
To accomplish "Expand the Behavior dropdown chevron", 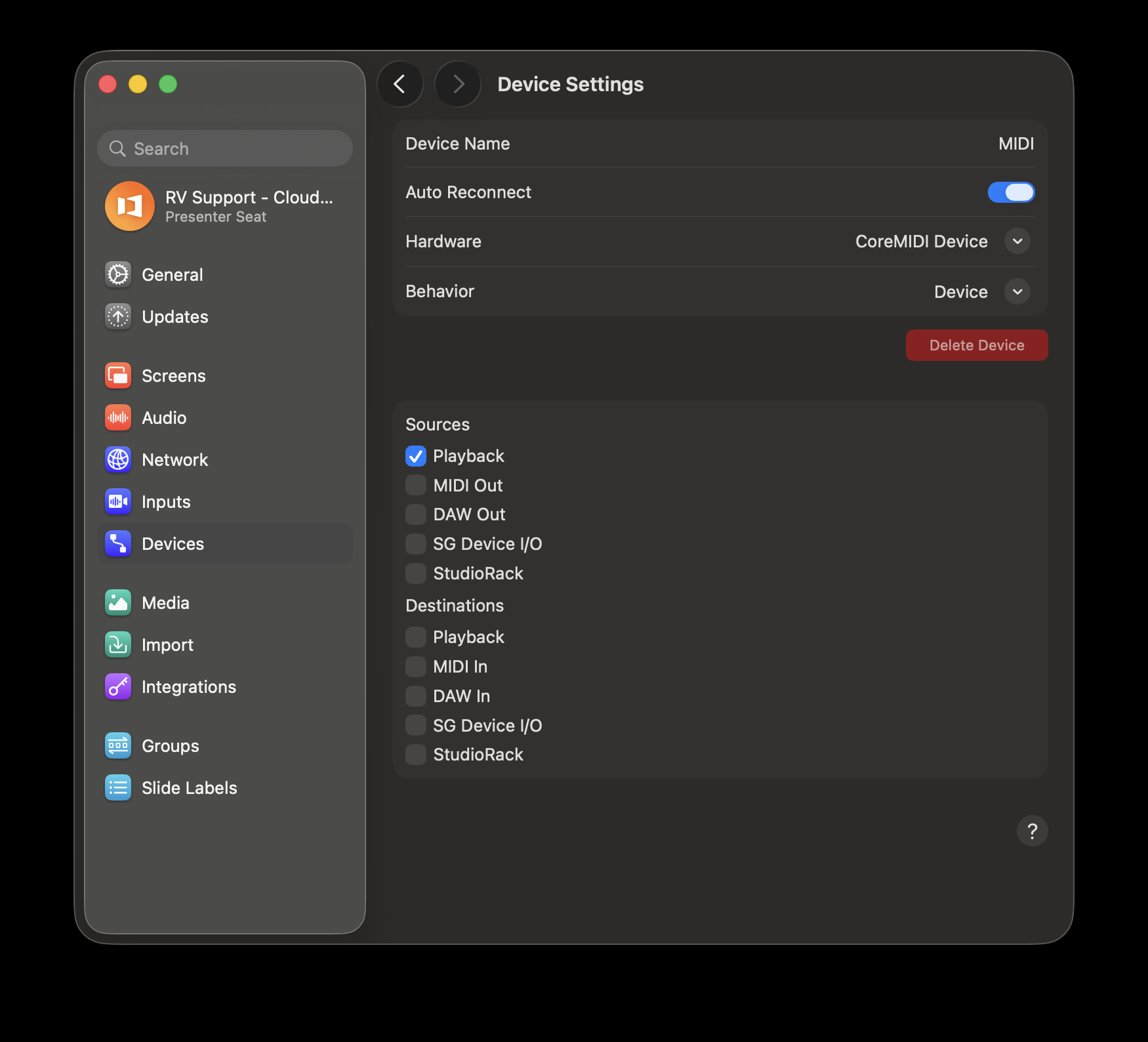I will coord(1017,291).
